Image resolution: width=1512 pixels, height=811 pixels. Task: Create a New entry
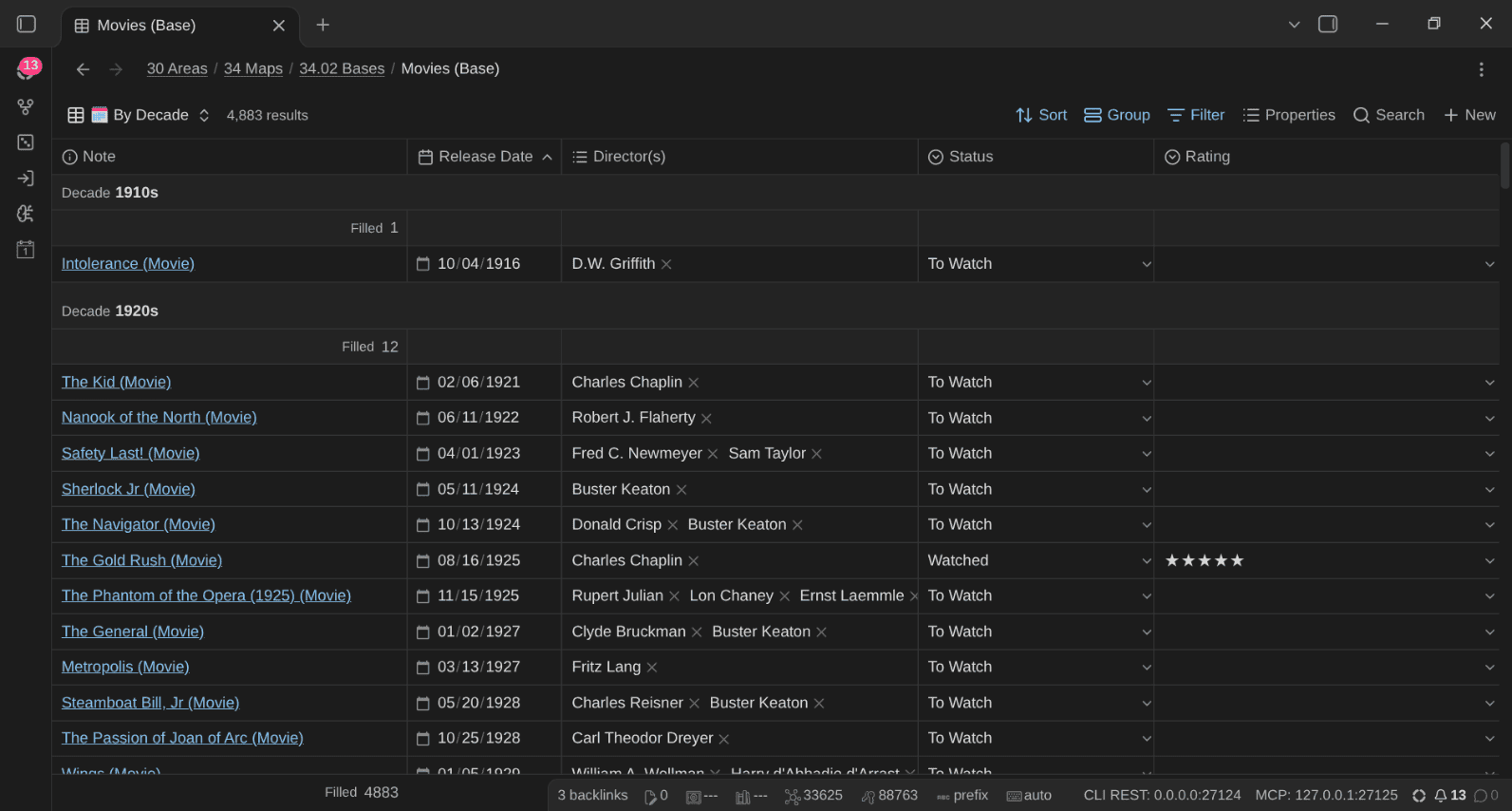tap(1469, 115)
